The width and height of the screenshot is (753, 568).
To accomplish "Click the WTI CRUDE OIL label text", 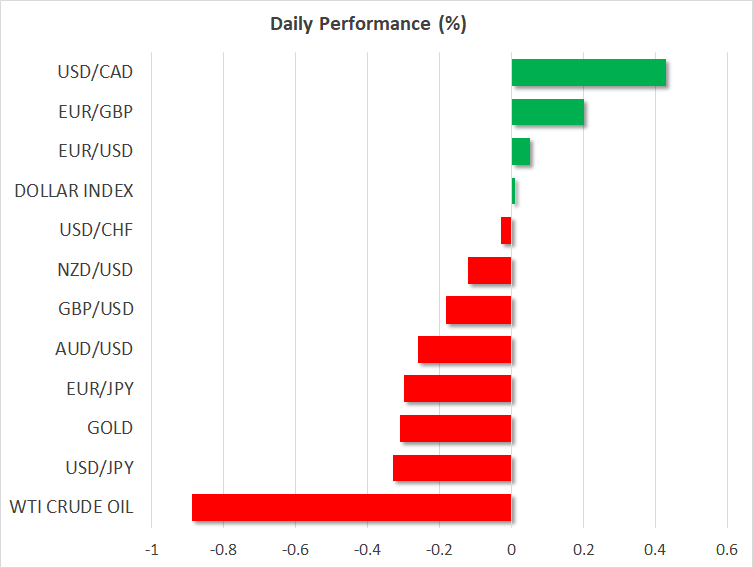I will tap(73, 507).
